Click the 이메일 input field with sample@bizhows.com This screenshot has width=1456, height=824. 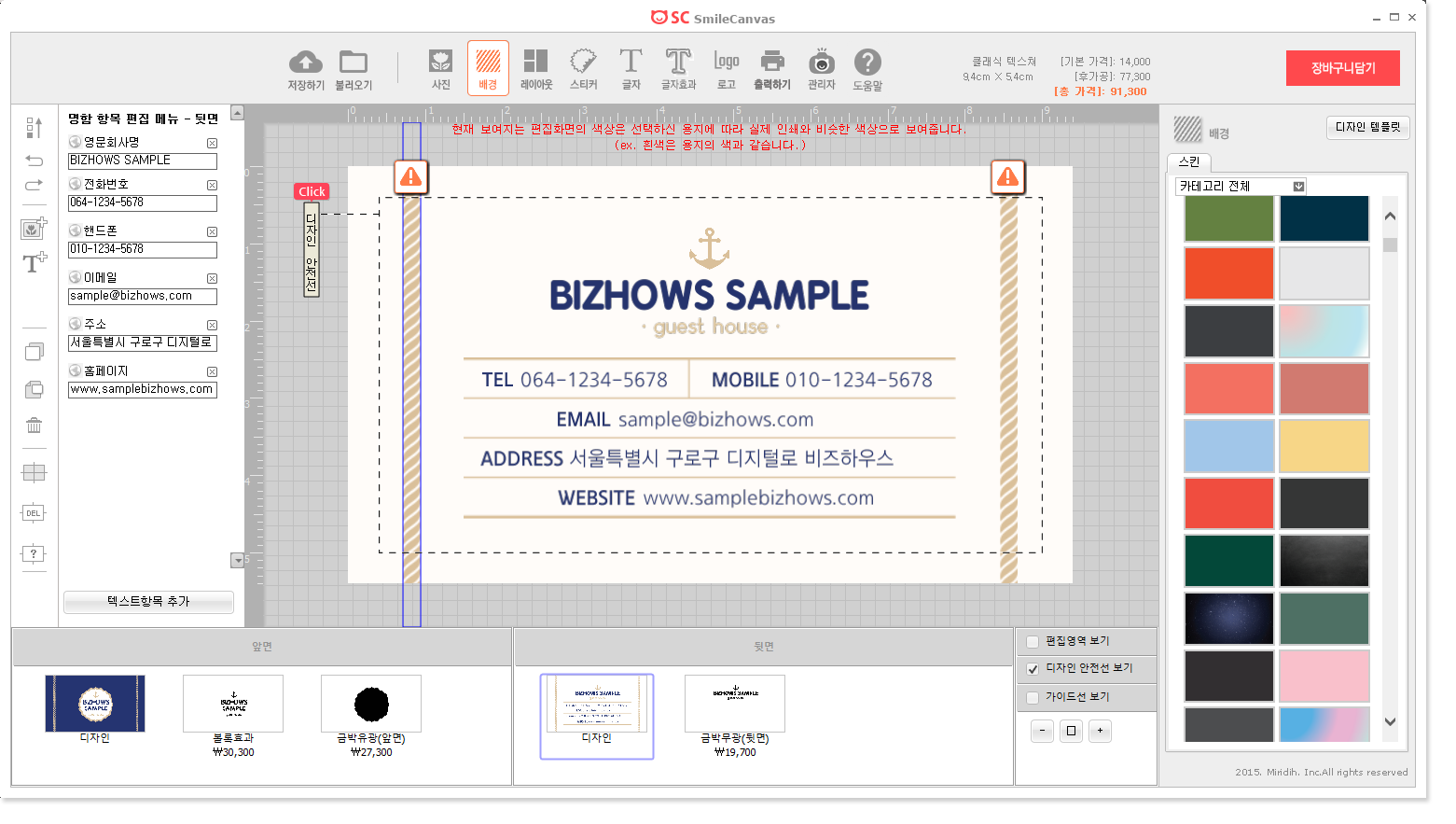143,297
